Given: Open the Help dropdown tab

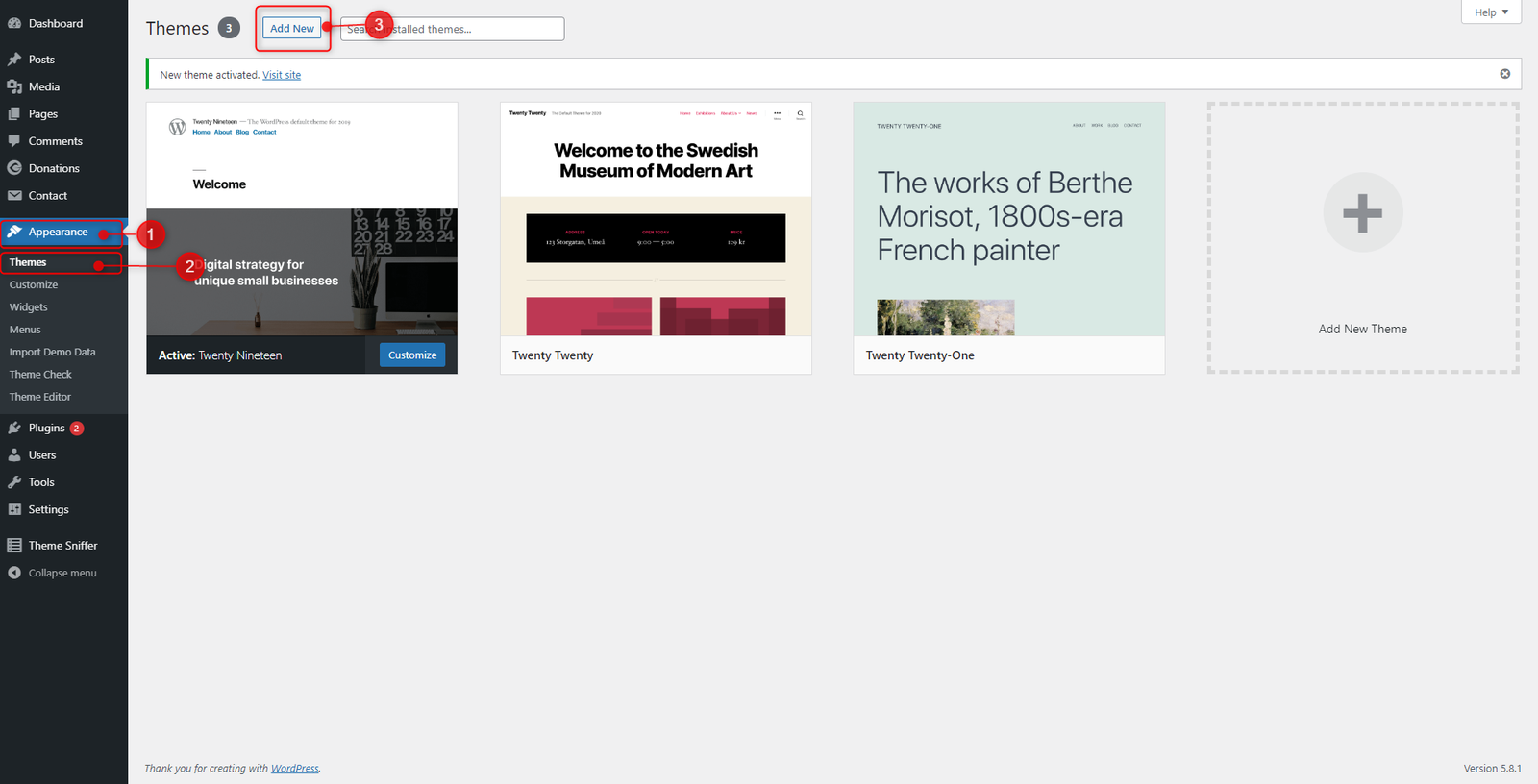Looking at the screenshot, I should [x=1491, y=12].
